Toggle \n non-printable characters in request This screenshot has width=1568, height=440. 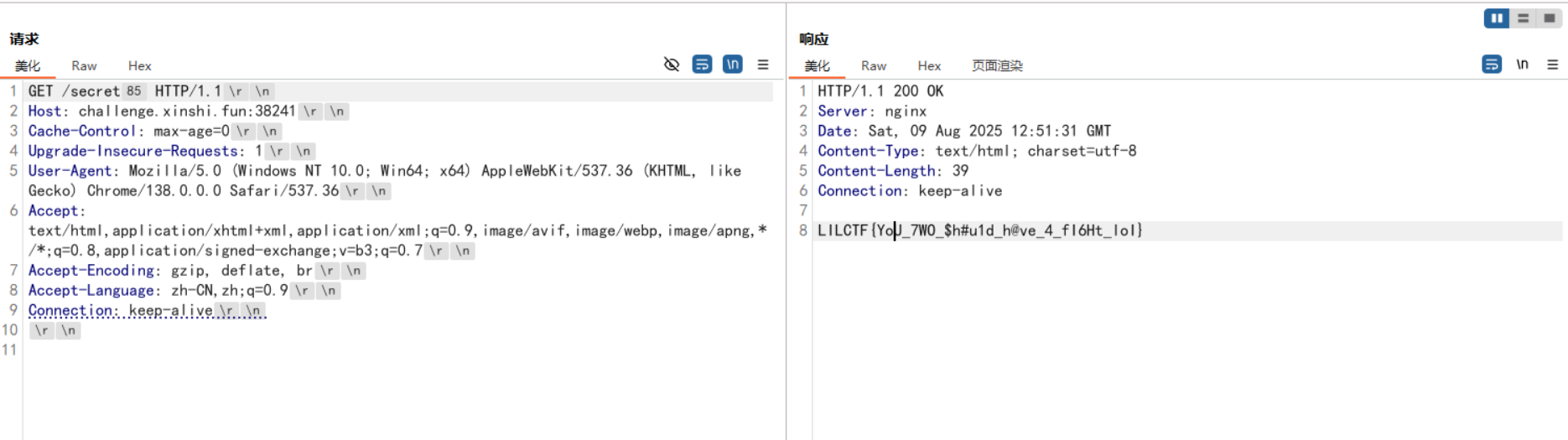[x=732, y=65]
